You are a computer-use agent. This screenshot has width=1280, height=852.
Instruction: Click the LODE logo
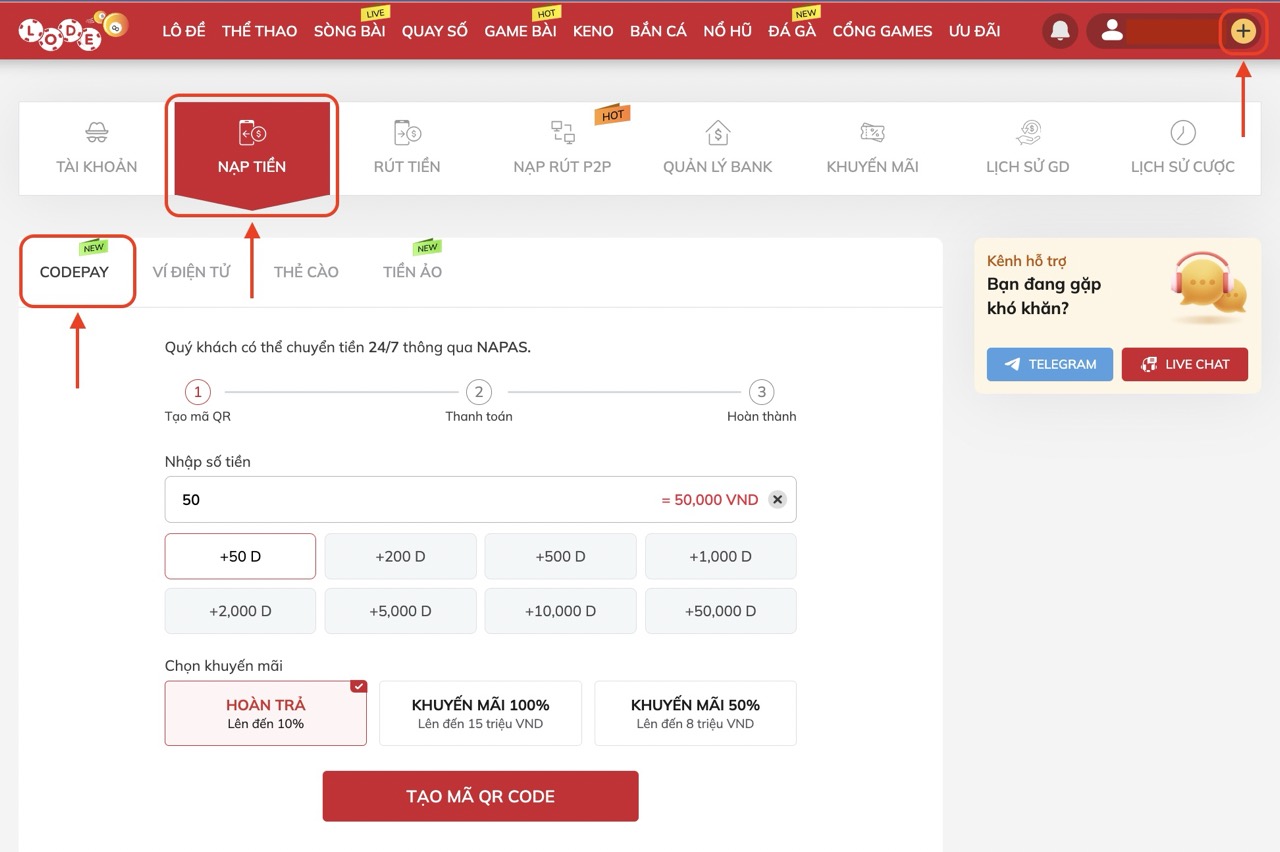[73, 31]
